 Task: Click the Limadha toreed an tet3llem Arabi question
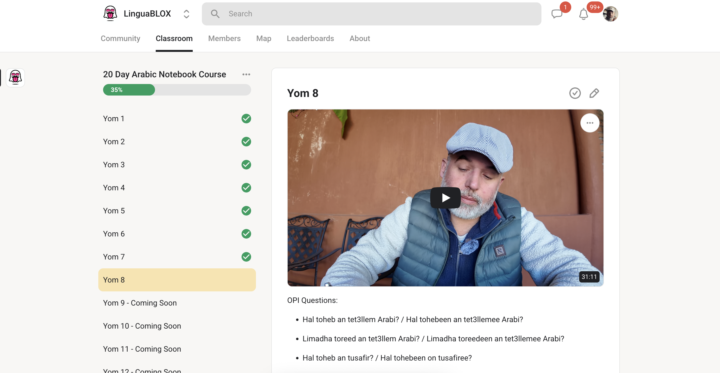click(433, 339)
